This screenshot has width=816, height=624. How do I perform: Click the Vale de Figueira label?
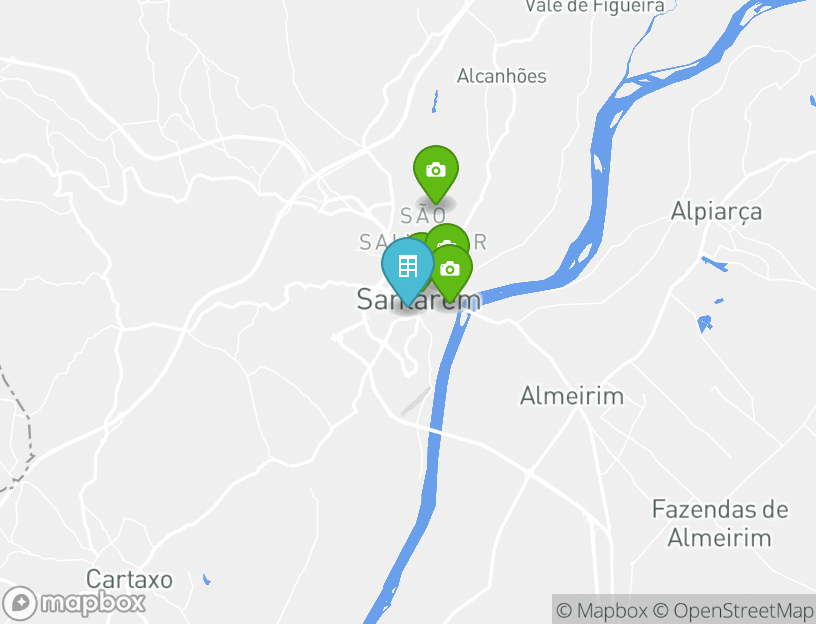pyautogui.click(x=594, y=6)
